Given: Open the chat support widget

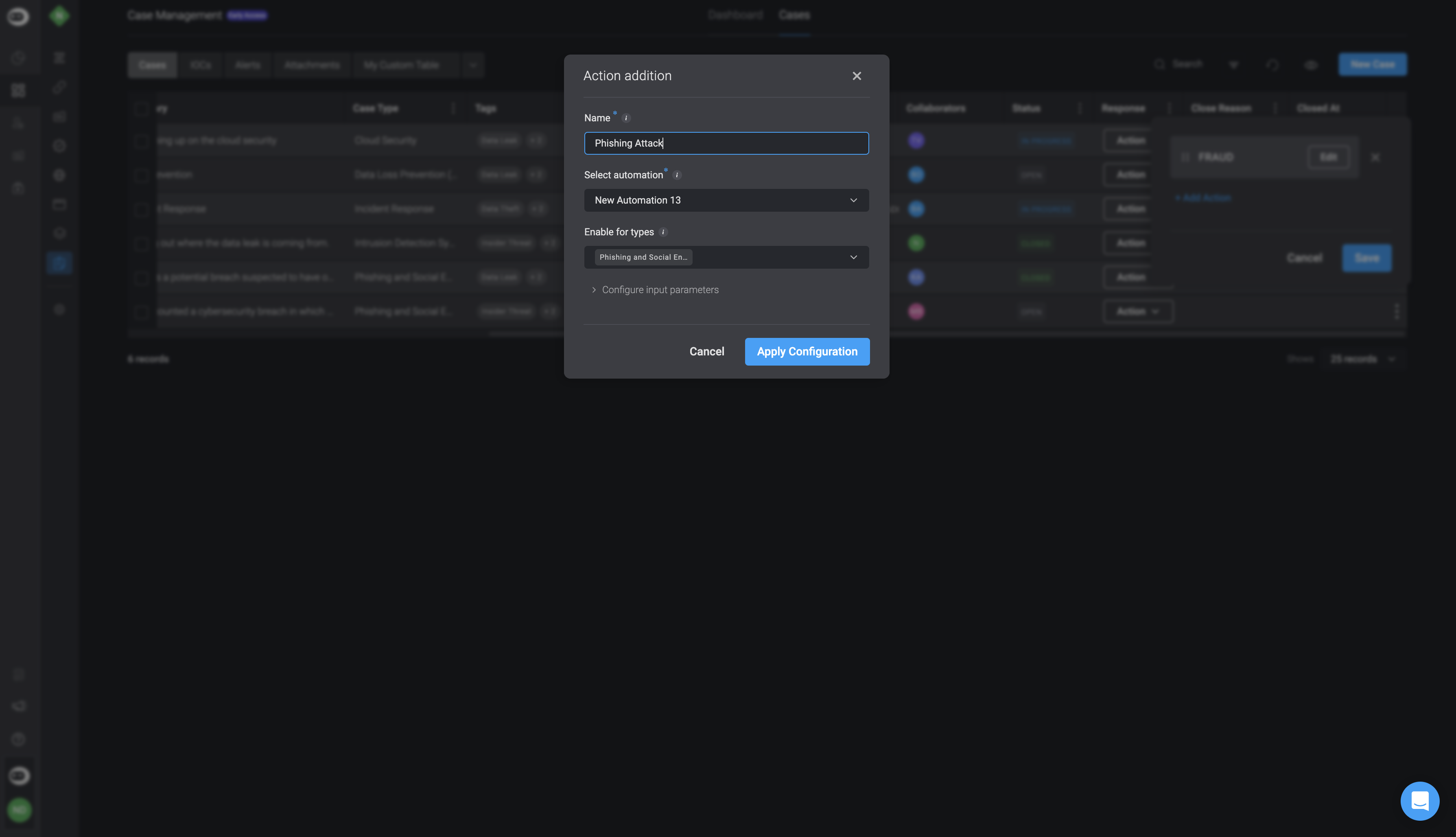Looking at the screenshot, I should [x=1419, y=801].
